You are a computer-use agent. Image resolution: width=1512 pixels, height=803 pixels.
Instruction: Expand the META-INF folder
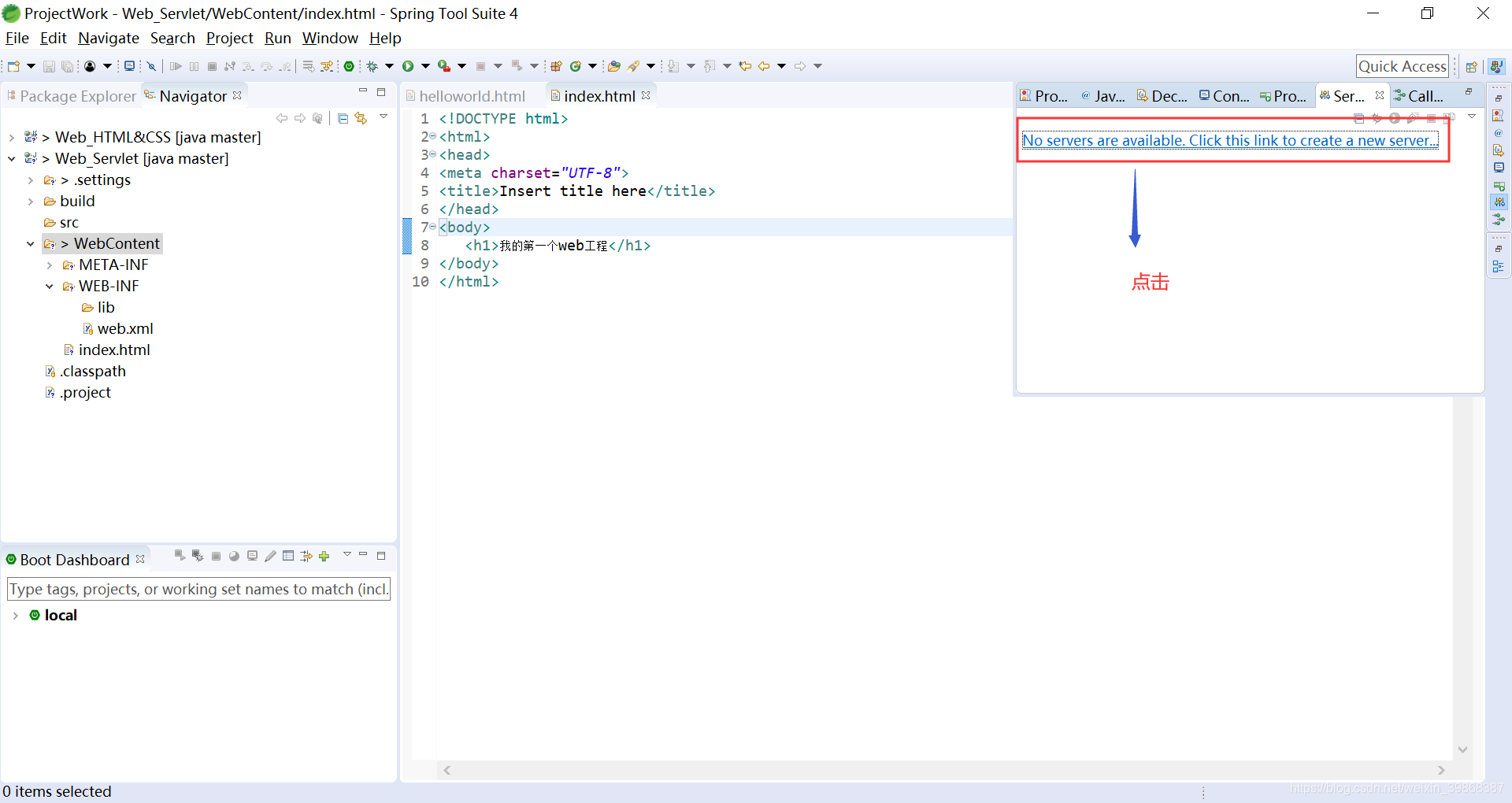pos(50,265)
